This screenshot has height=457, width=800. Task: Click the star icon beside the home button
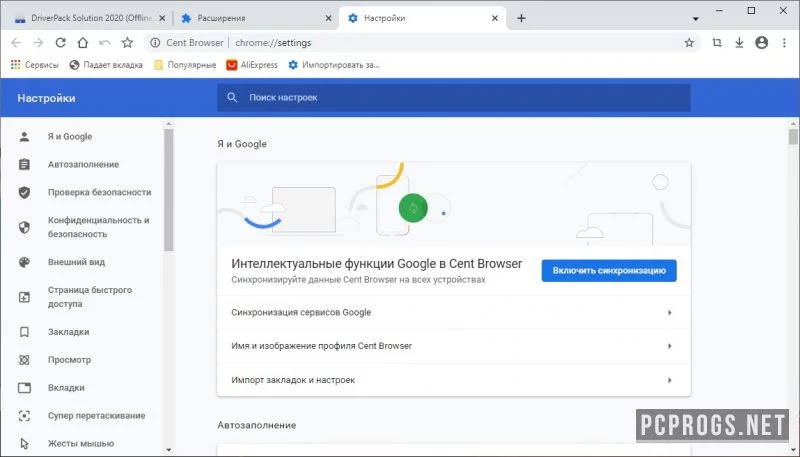click(x=128, y=43)
